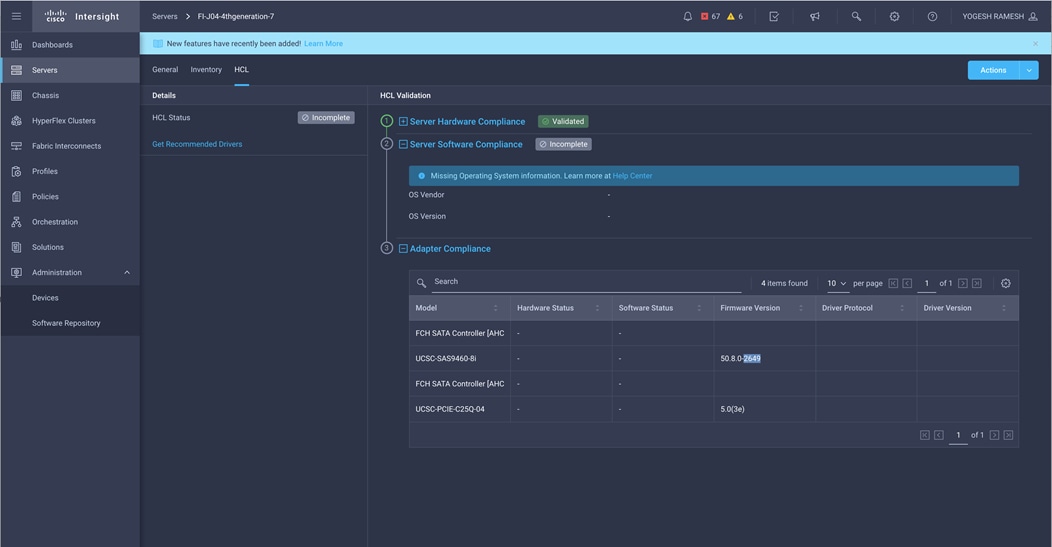Follow the Learn More banner link

point(323,44)
